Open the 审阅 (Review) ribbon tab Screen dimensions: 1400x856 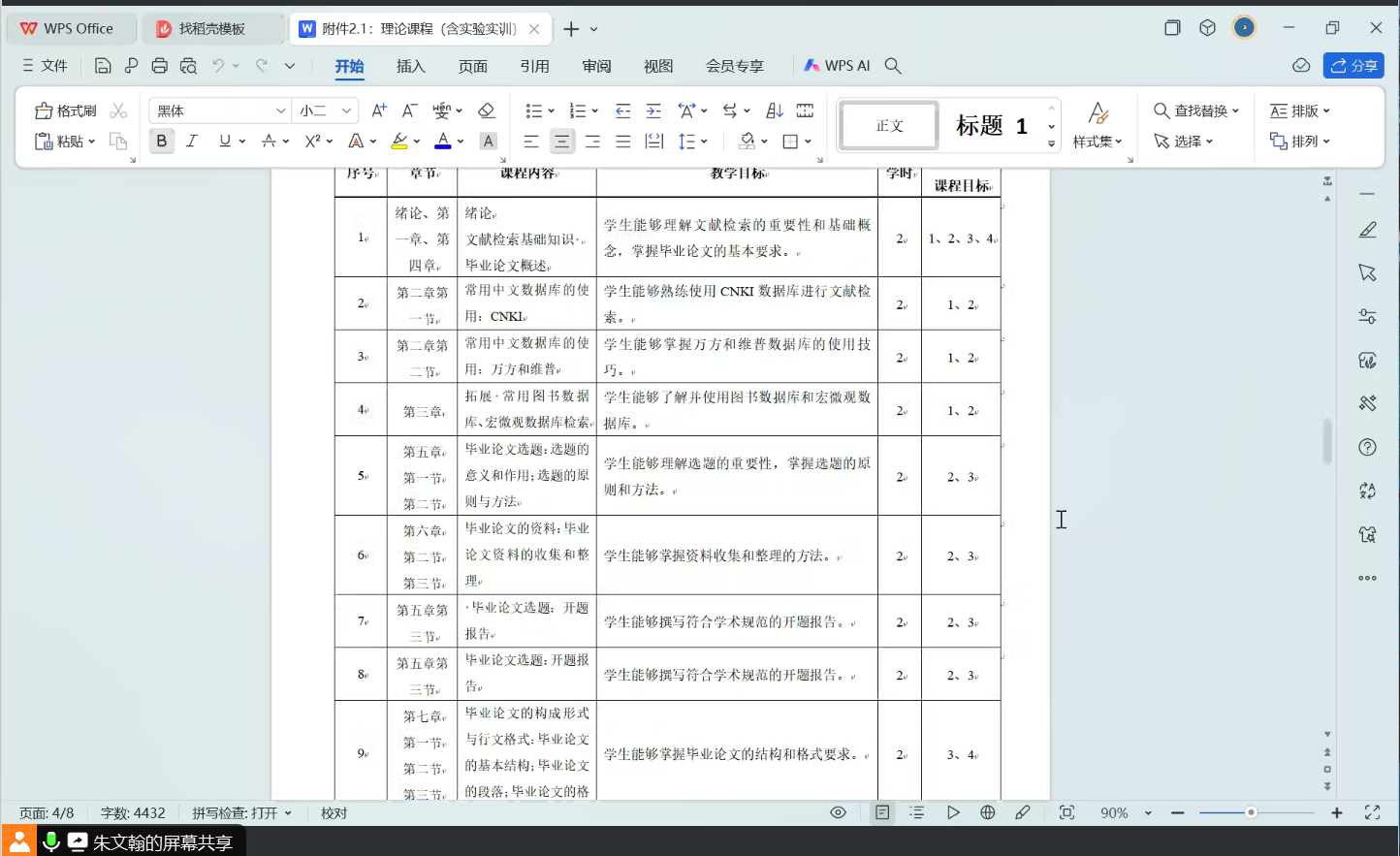[x=596, y=66]
